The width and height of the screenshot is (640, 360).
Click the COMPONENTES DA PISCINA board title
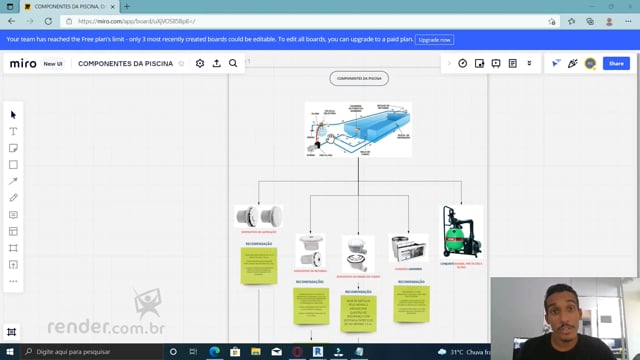click(x=125, y=64)
